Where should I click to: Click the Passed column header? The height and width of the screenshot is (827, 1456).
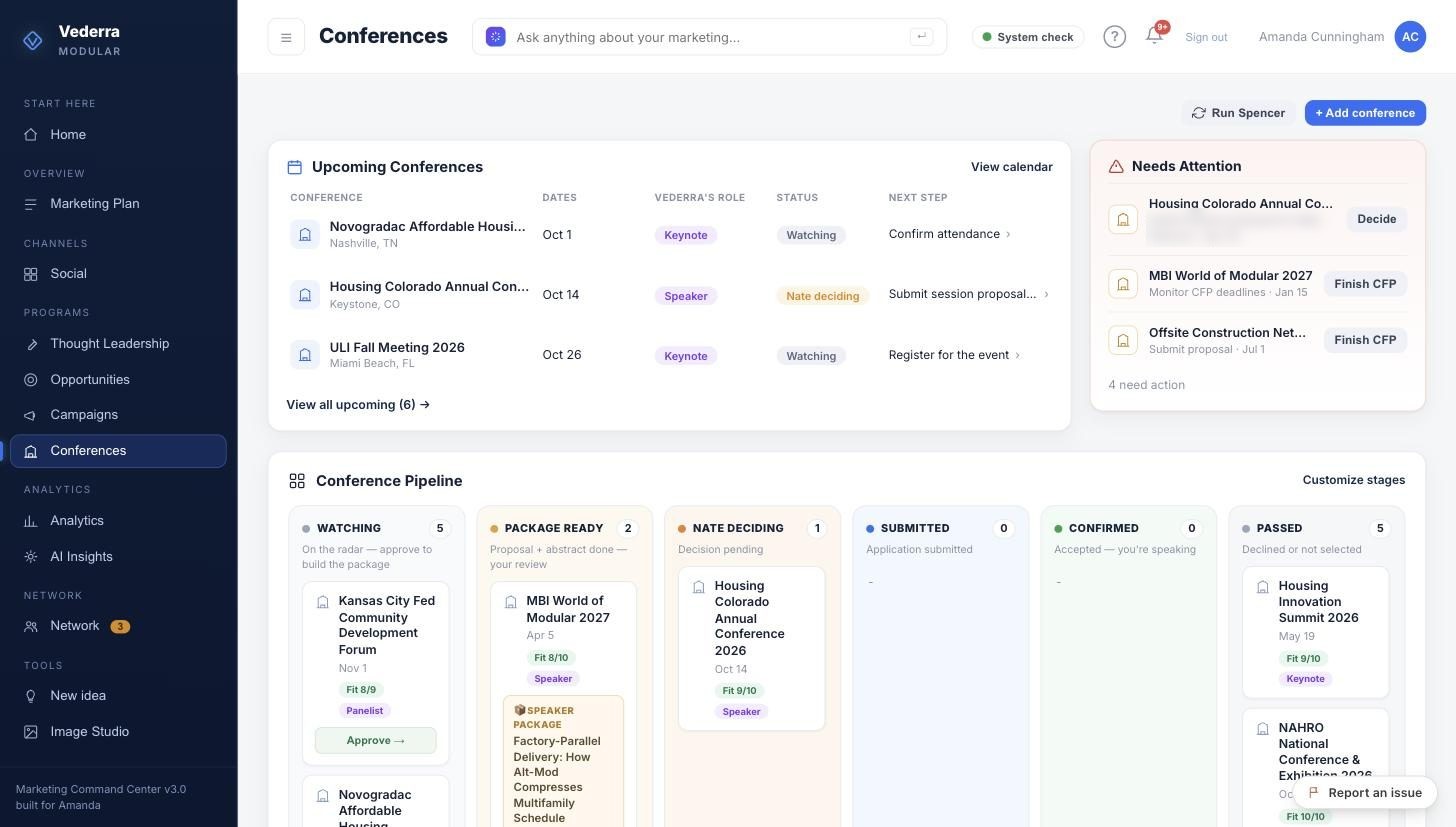coord(1279,528)
